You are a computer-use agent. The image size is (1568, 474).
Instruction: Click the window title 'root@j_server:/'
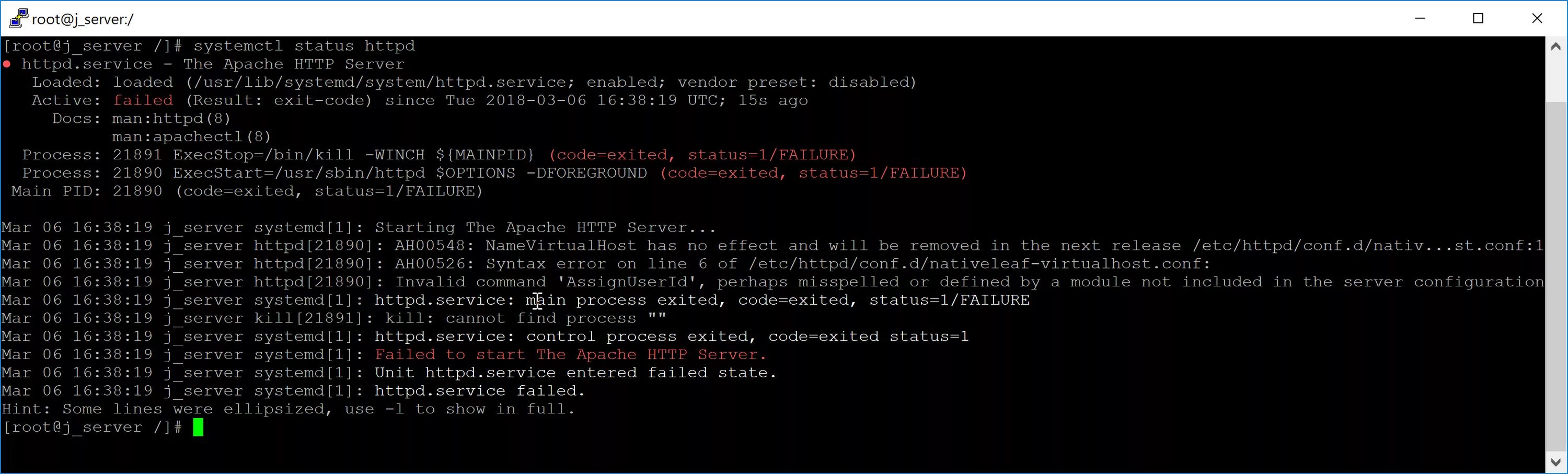click(83, 19)
